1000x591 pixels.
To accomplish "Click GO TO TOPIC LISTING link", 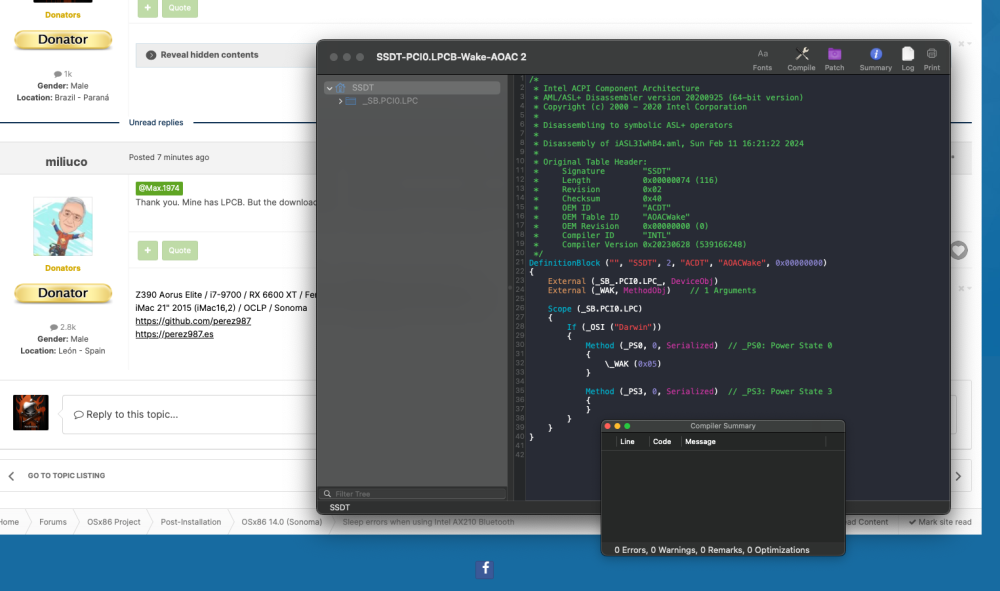I will 66,476.
